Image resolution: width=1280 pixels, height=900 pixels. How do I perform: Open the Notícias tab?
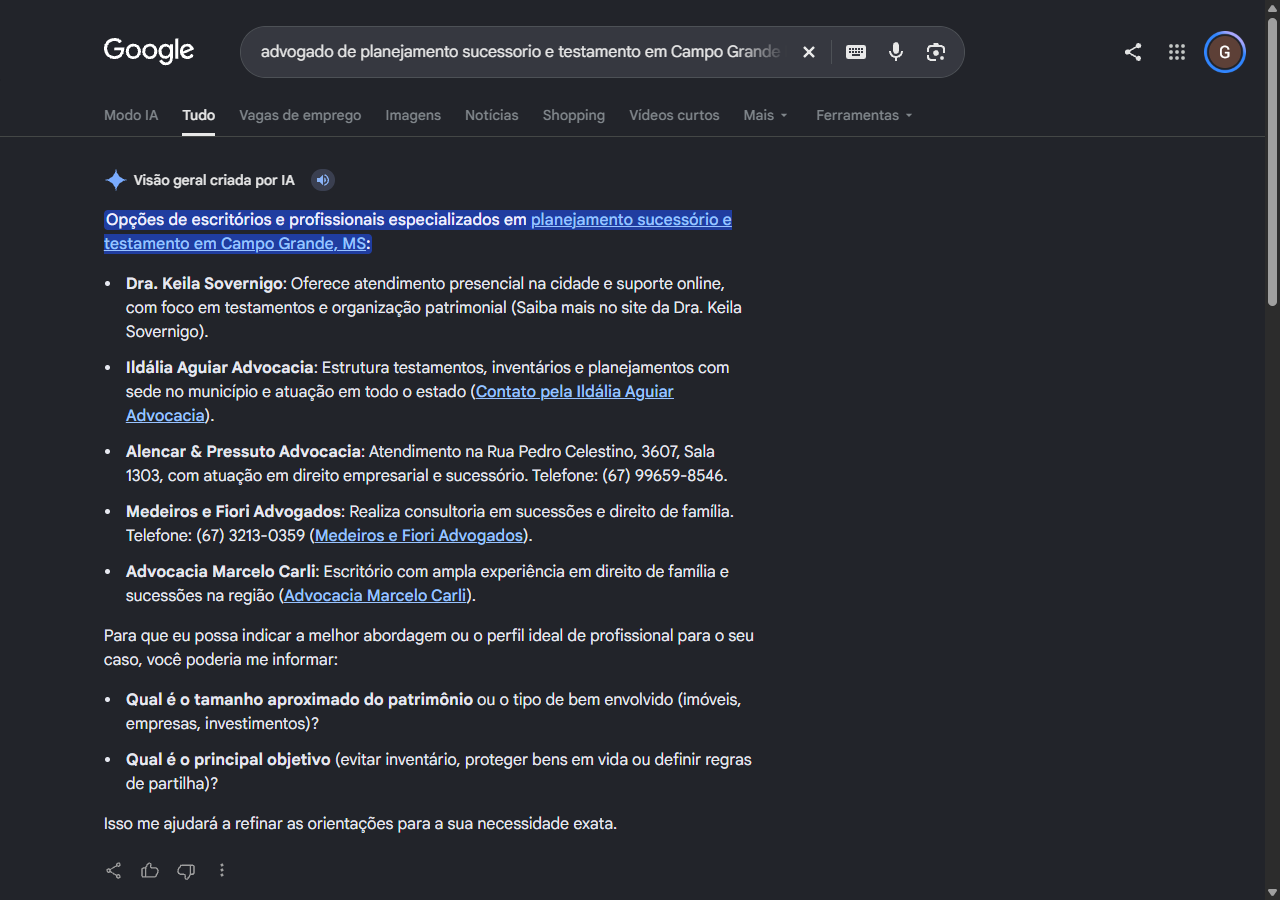[x=492, y=115]
